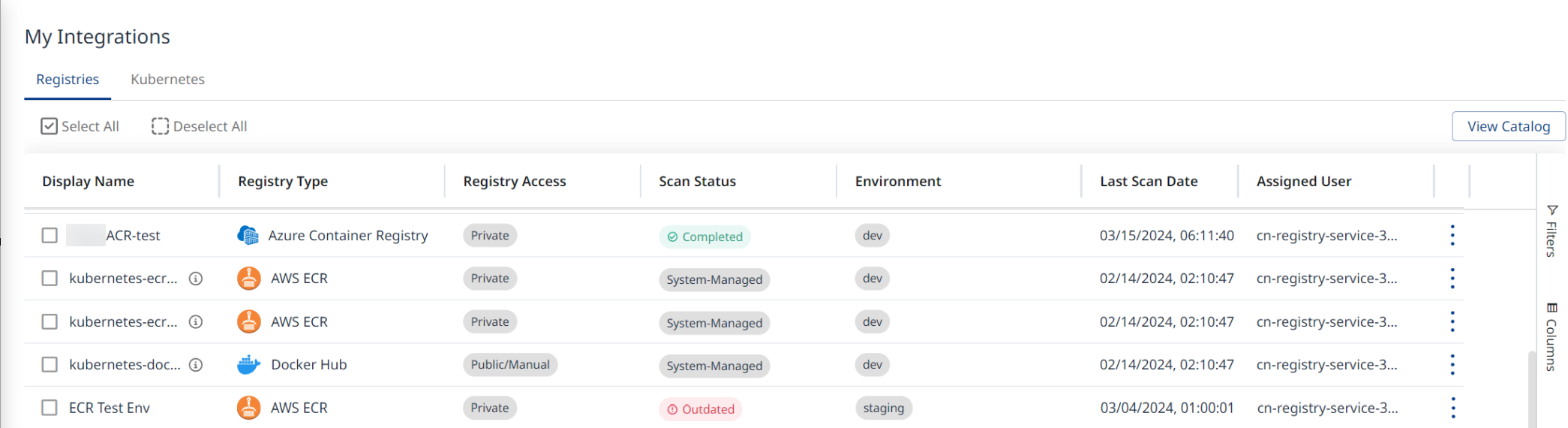Click the Azure Container Registry icon

[x=248, y=236]
